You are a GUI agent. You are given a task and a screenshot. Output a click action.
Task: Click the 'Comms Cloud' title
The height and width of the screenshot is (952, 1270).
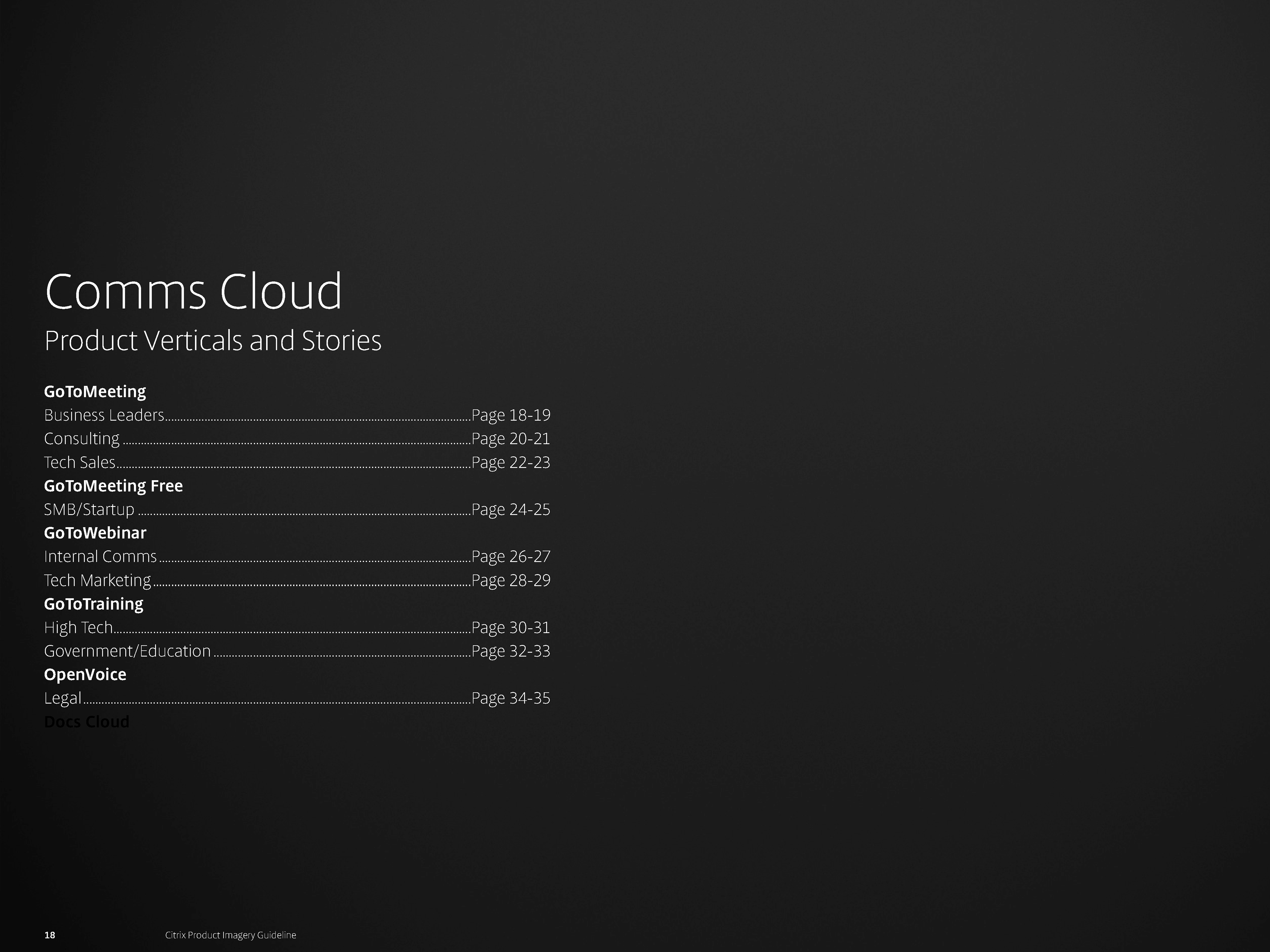click(193, 292)
